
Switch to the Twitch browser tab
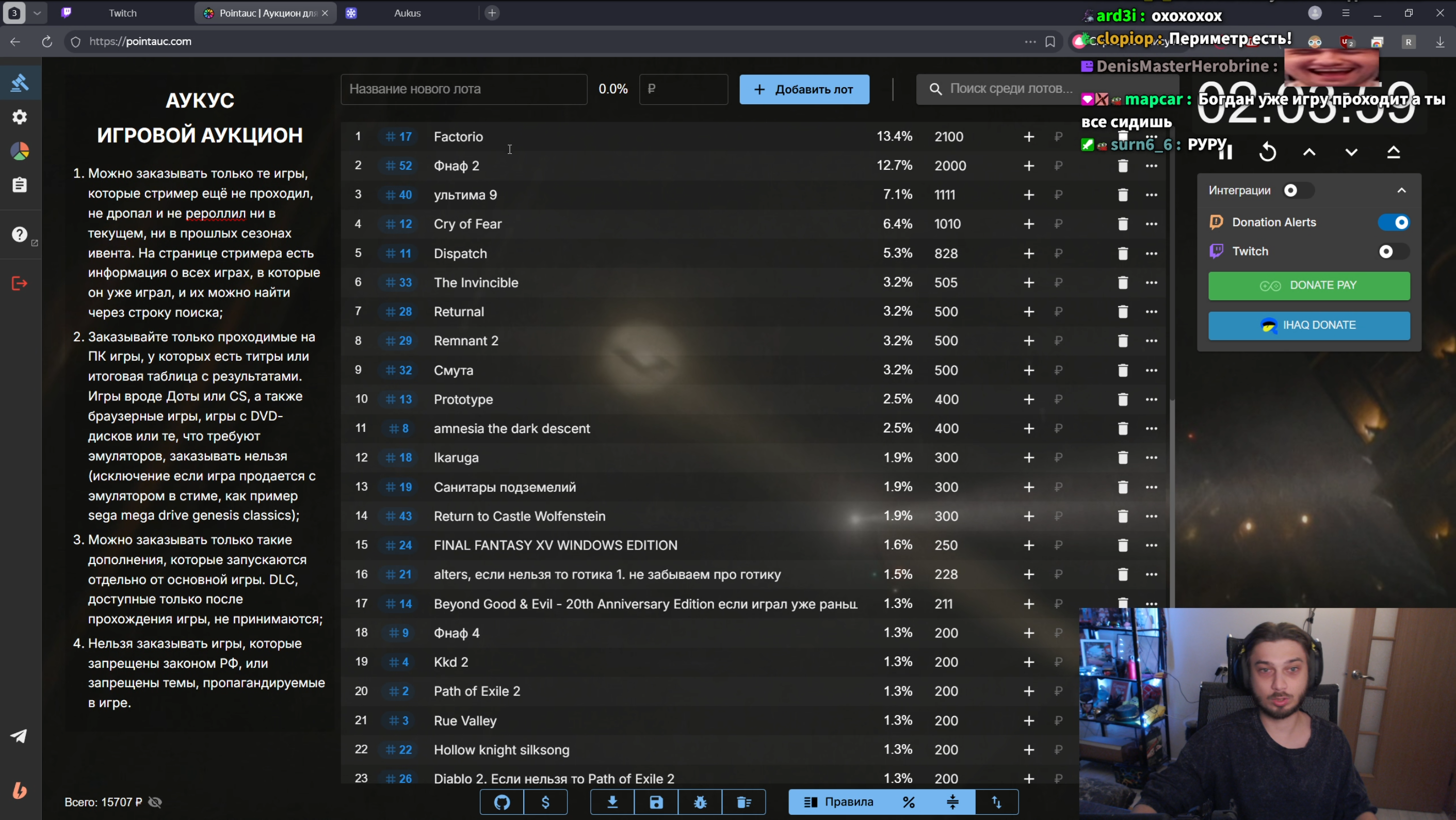pyautogui.click(x=123, y=13)
